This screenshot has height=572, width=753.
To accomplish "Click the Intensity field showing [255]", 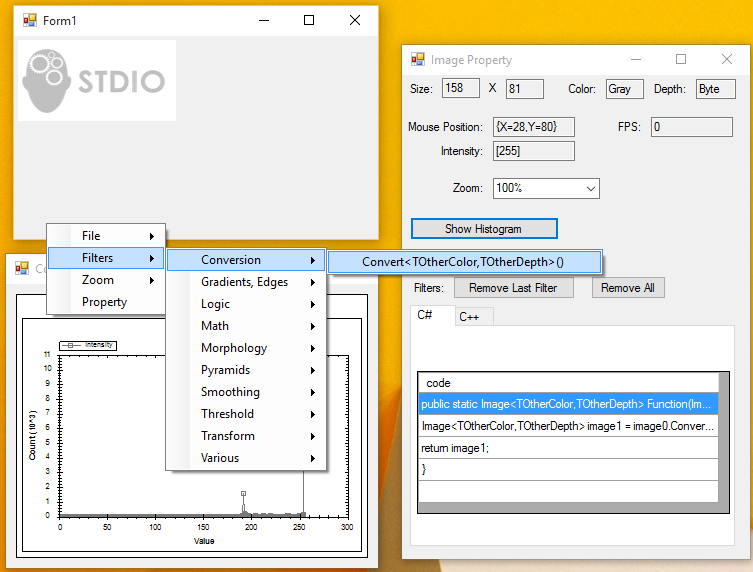I will click(534, 151).
